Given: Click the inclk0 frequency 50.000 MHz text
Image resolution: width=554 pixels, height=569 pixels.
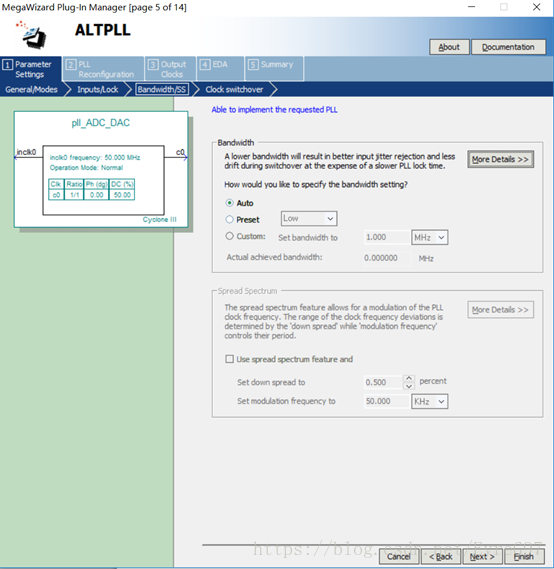Looking at the screenshot, I should coord(95,157).
